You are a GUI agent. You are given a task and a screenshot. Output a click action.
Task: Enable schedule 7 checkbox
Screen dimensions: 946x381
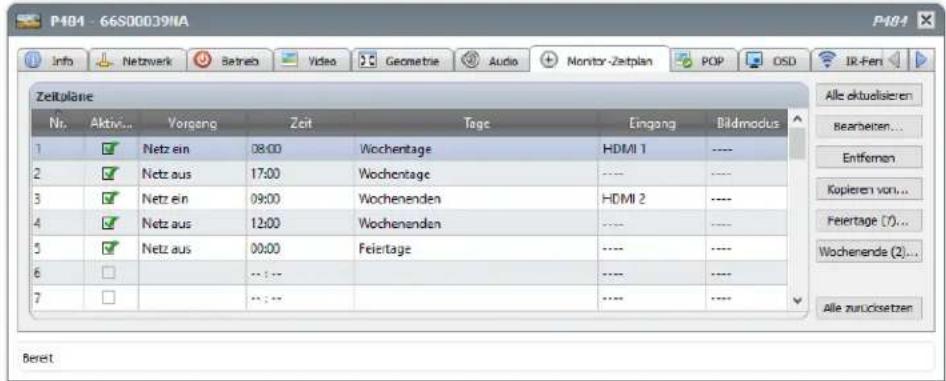pos(109,298)
